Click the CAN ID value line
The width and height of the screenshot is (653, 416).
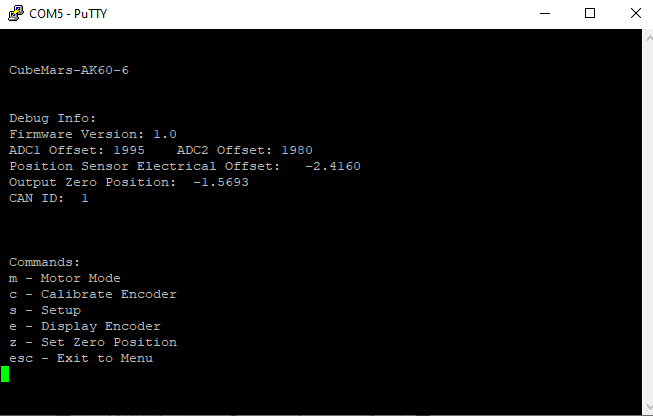(49, 198)
